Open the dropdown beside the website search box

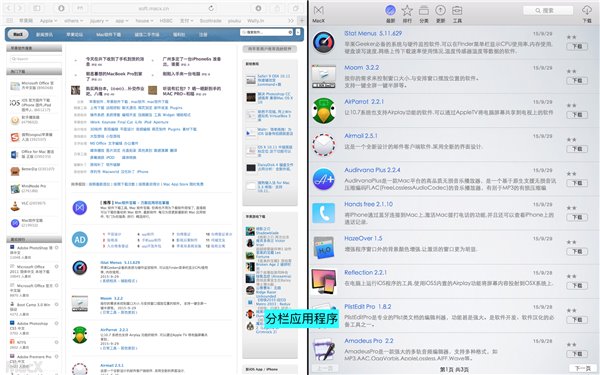pyautogui.click(x=298, y=32)
